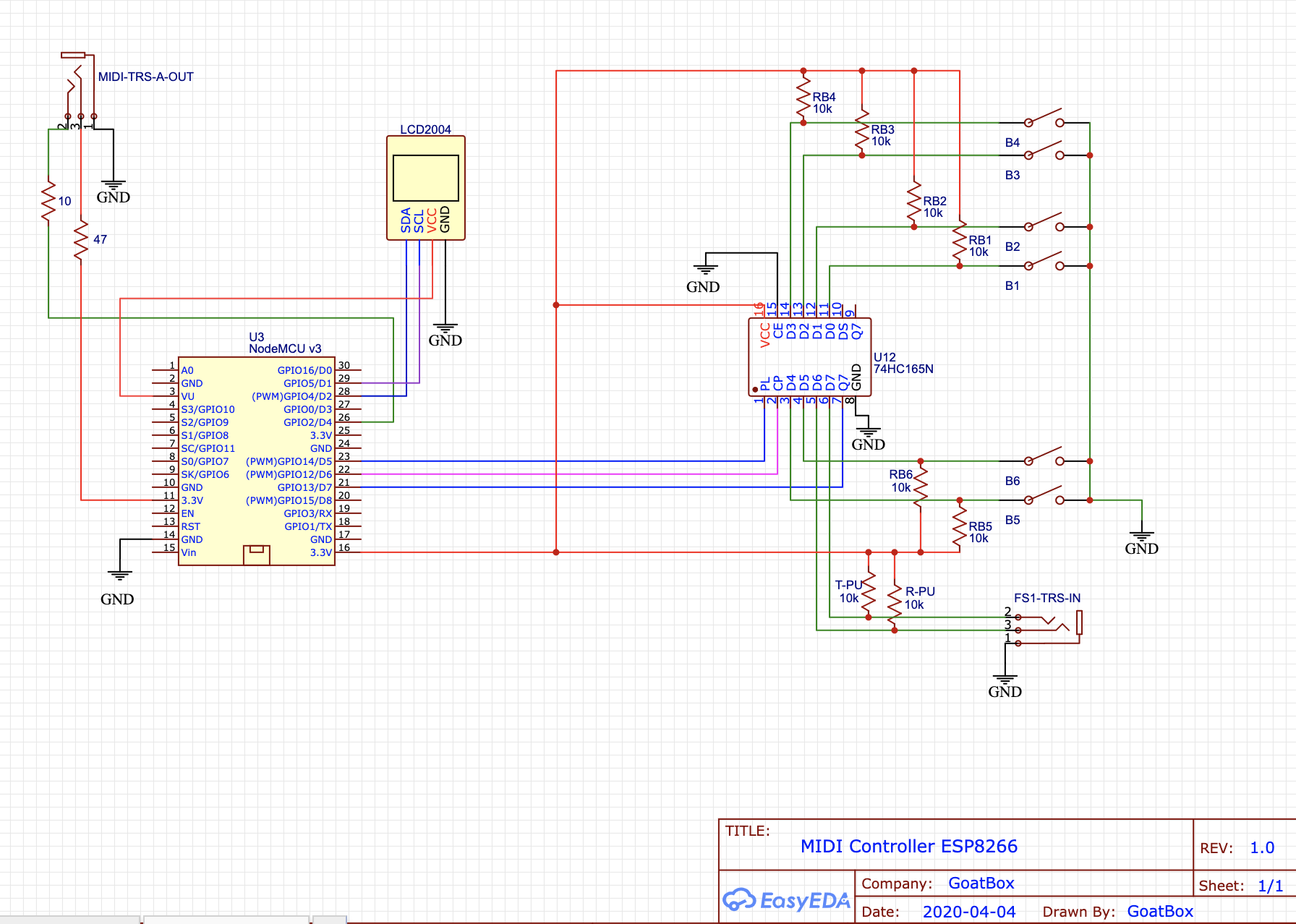This screenshot has width=1296, height=924.
Task: Click the EasyEDA logo in title block
Action: pyautogui.click(x=787, y=900)
